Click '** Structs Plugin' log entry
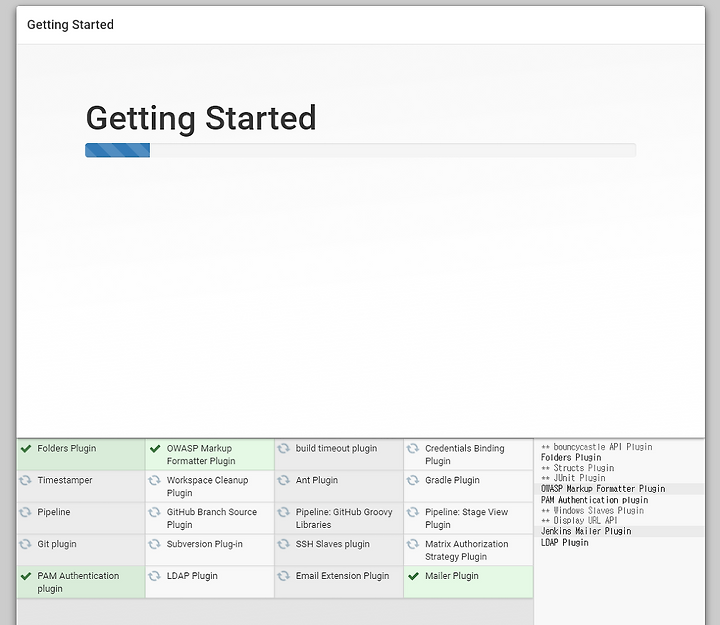The width and height of the screenshot is (720, 625). pyautogui.click(x=577, y=468)
